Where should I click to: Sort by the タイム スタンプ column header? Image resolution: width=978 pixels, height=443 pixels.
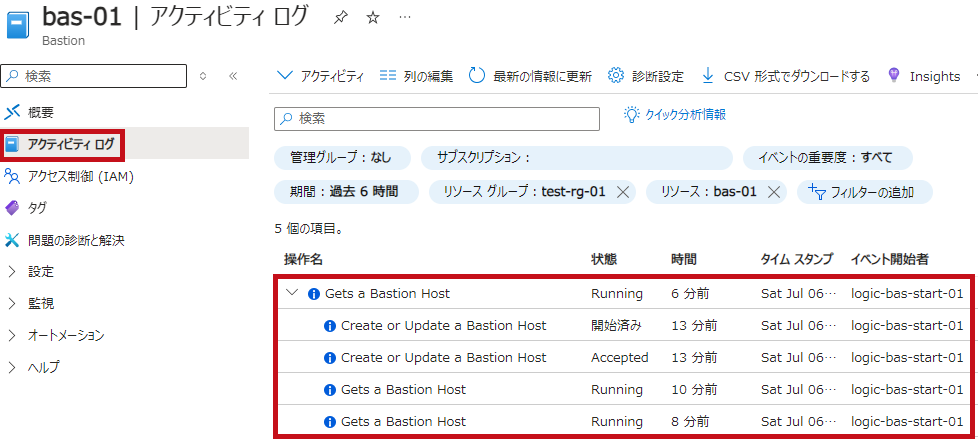(796, 260)
